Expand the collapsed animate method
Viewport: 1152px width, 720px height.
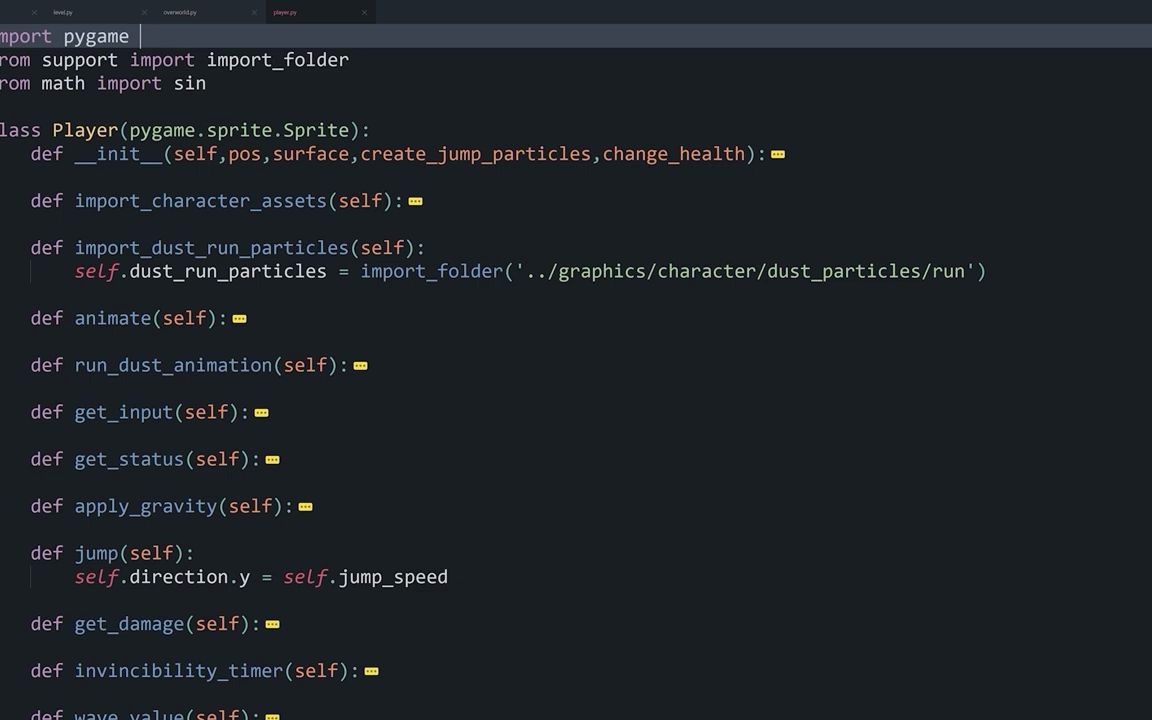click(239, 318)
